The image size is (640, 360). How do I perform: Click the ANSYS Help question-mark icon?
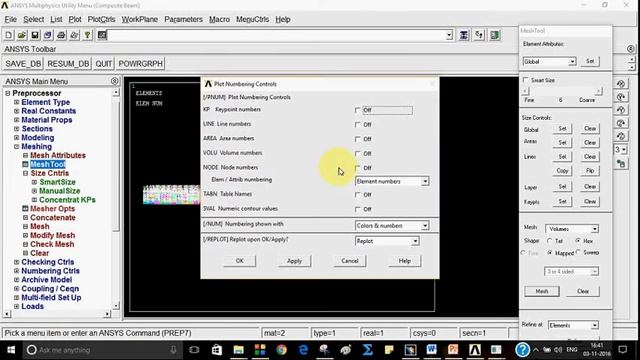(87, 35)
